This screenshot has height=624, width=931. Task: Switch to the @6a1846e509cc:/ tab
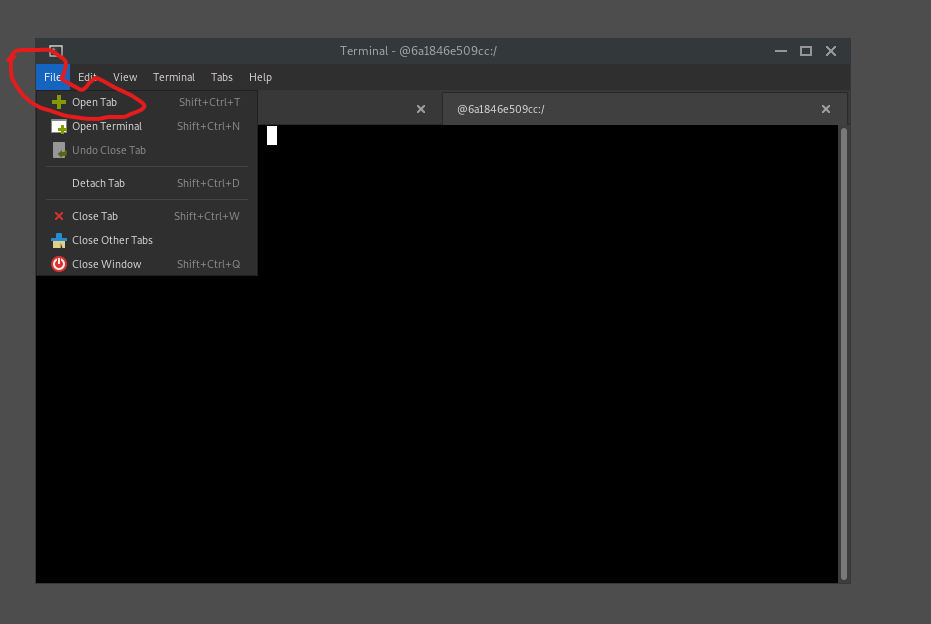[x=644, y=109]
